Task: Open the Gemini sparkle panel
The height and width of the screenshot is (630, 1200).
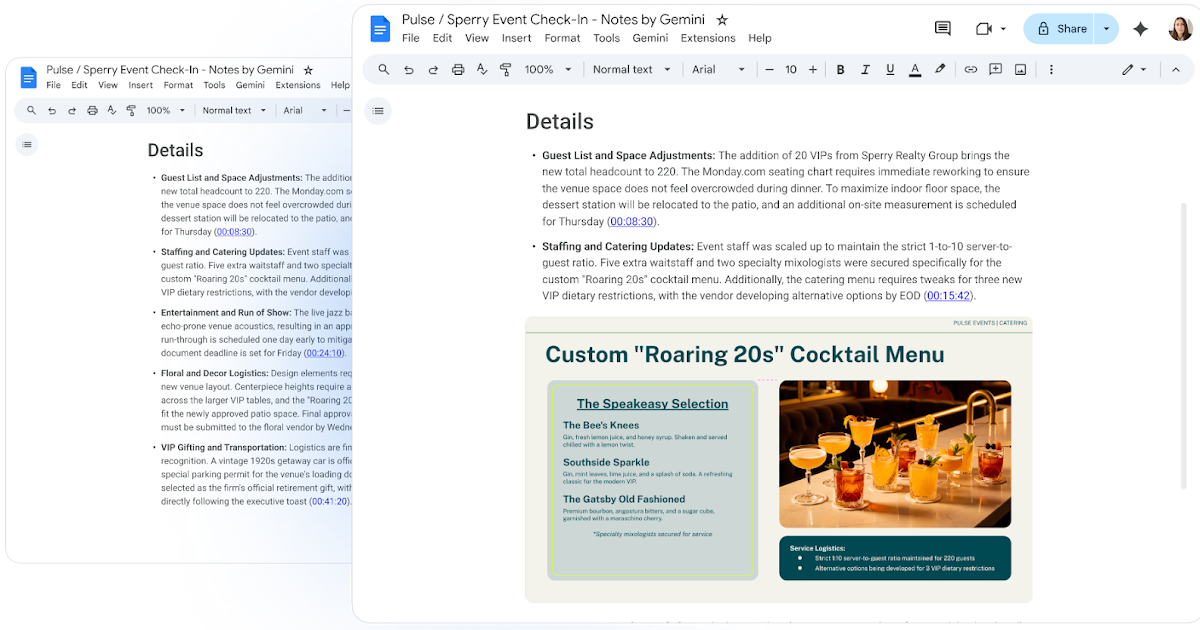Action: coord(1140,29)
